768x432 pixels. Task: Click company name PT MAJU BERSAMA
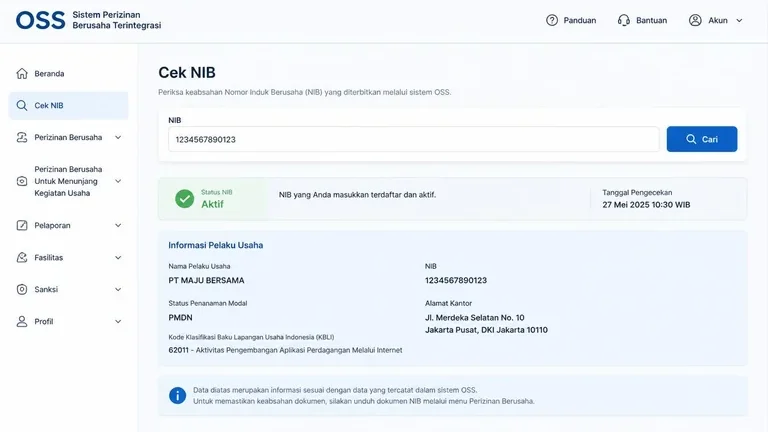tap(206, 280)
